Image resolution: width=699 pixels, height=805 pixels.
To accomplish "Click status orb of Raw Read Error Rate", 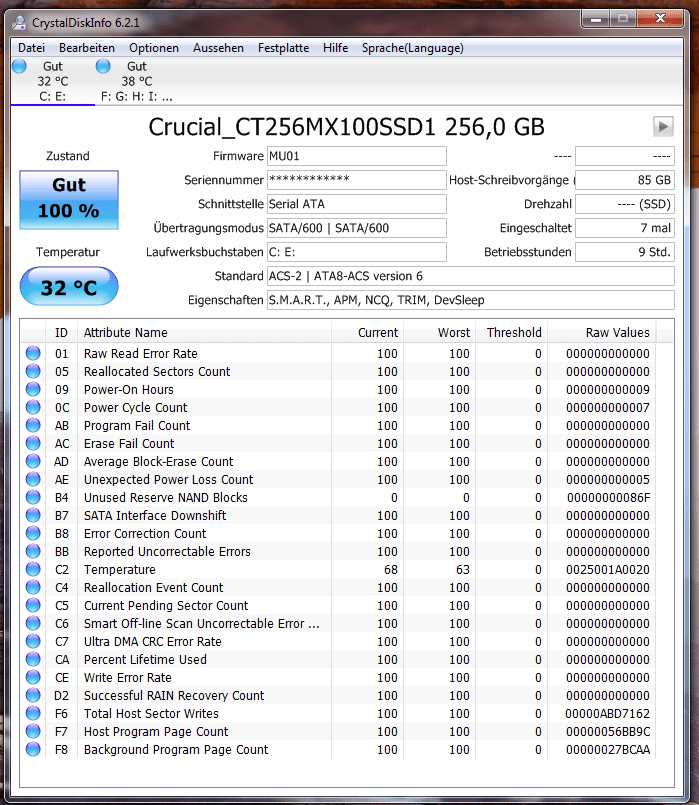I will pos(33,353).
